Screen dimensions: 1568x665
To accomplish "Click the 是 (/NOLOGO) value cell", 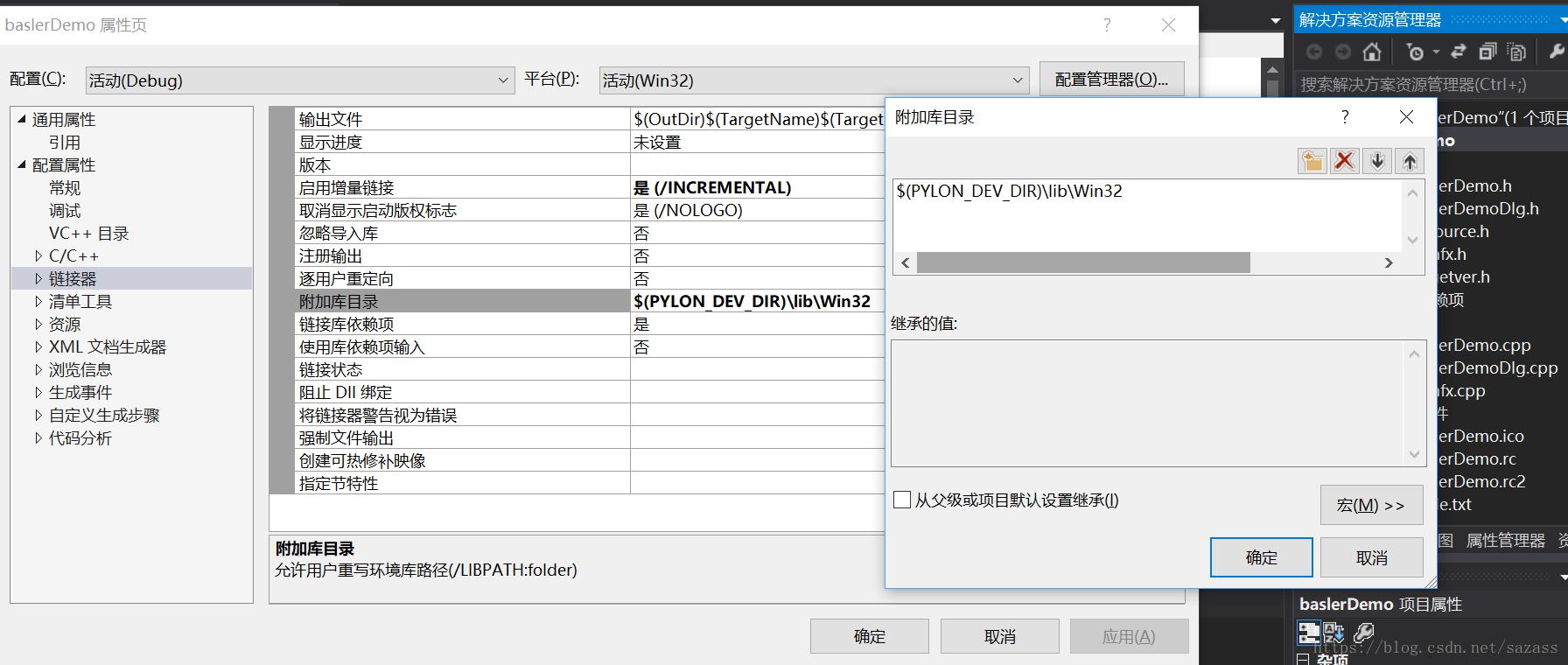I will [757, 210].
